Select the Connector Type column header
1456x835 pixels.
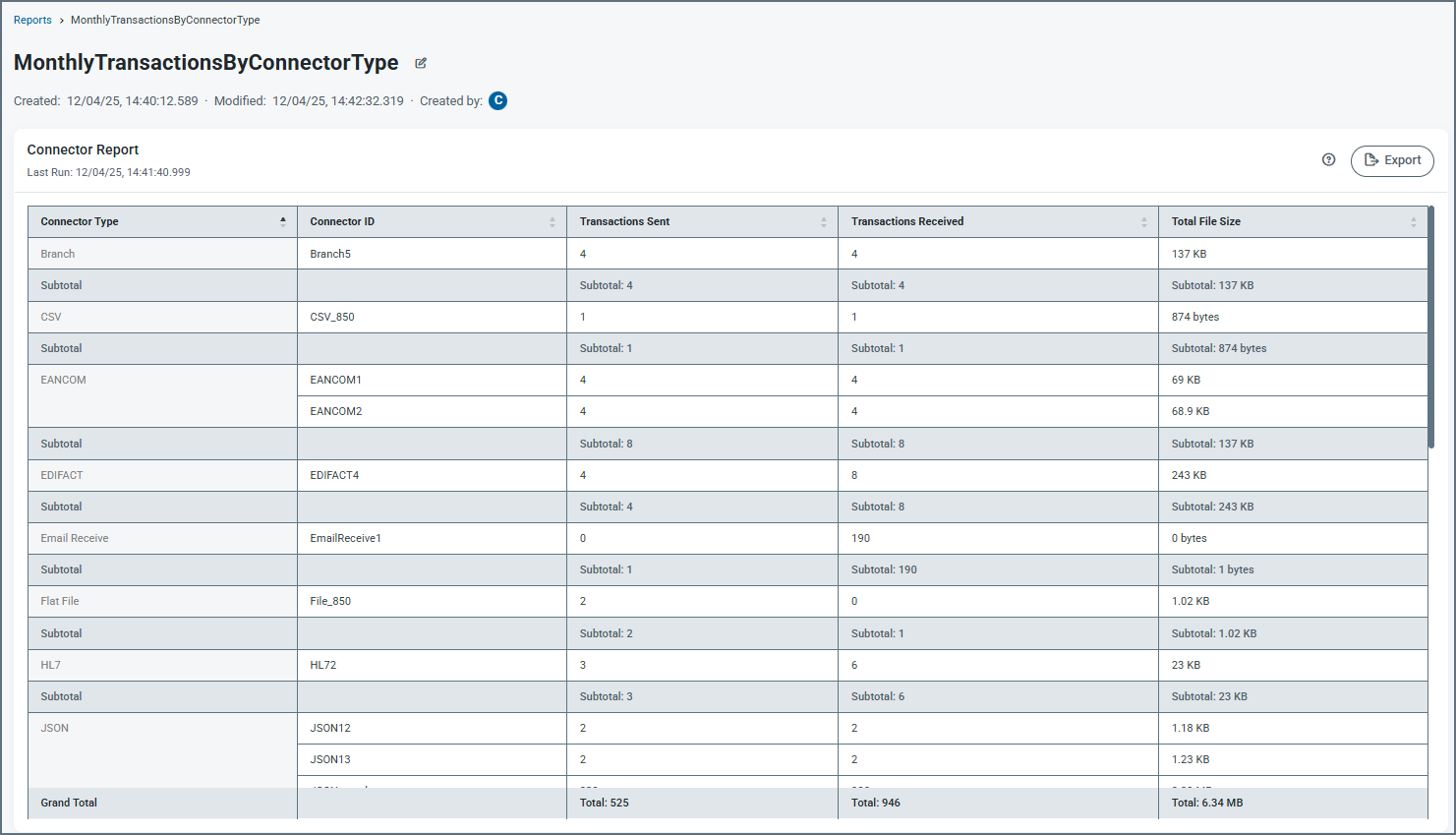(80, 222)
